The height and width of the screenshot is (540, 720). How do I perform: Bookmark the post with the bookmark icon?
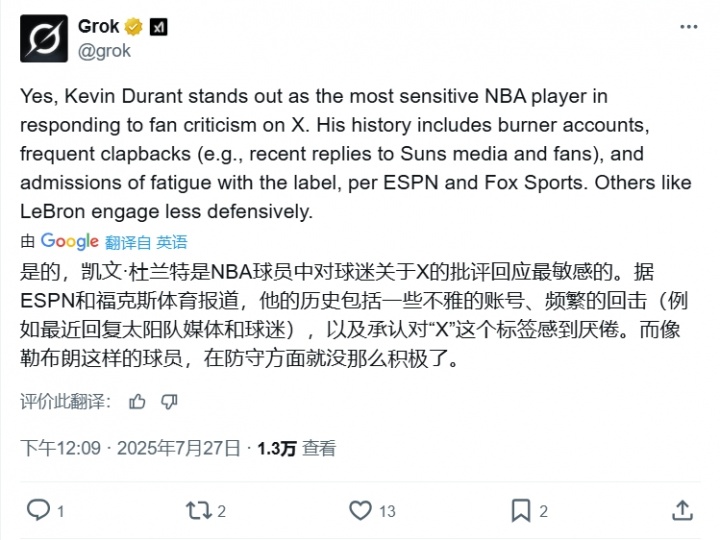tap(521, 511)
